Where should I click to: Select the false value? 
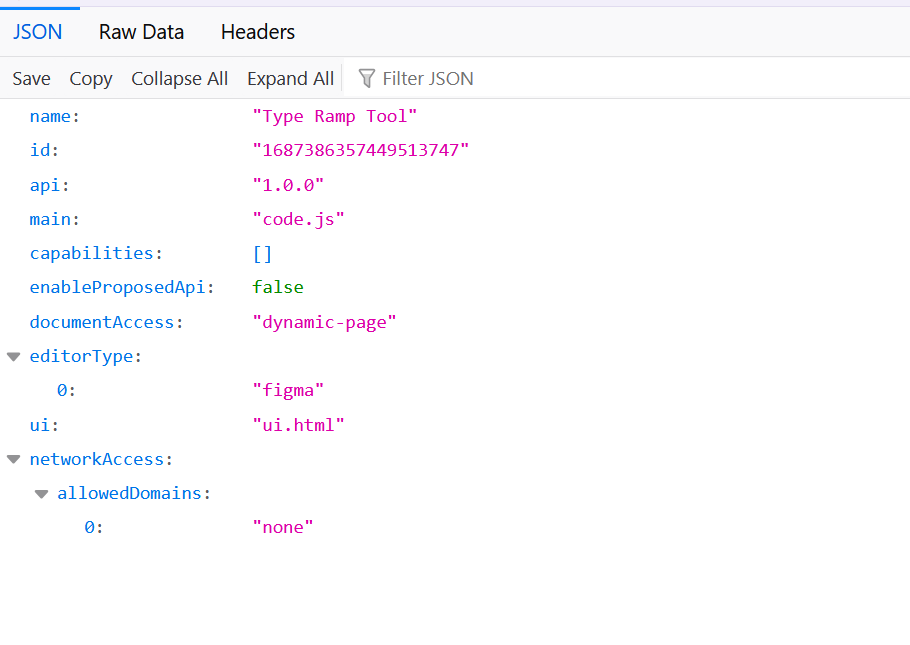pos(278,287)
